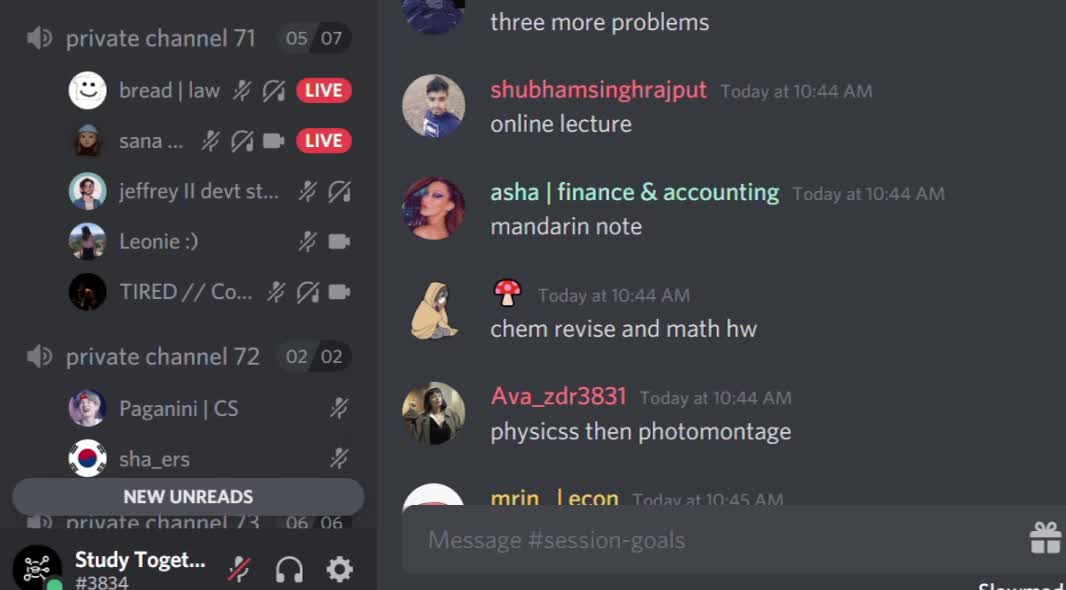Viewport: 1066px width, 590px height.
Task: Open Ava_zdr3831's profile avatar
Action: (433, 413)
